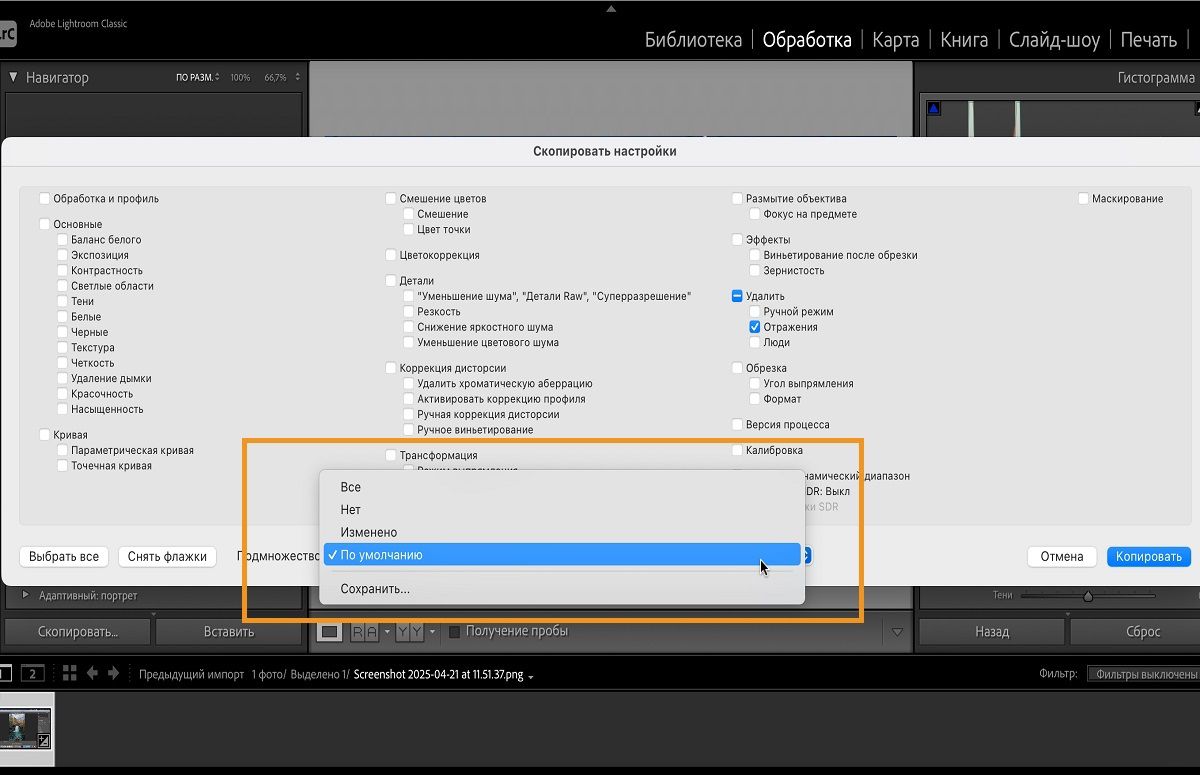The width and height of the screenshot is (1200, 775).
Task: Check the Баланс белого option
Action: coord(62,239)
